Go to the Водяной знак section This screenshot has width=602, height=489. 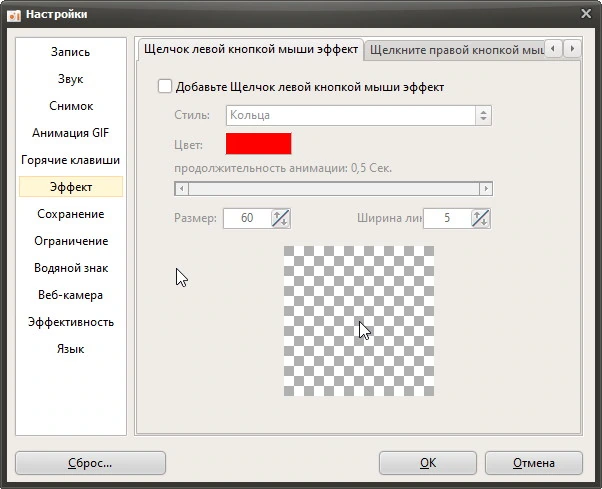tap(71, 268)
